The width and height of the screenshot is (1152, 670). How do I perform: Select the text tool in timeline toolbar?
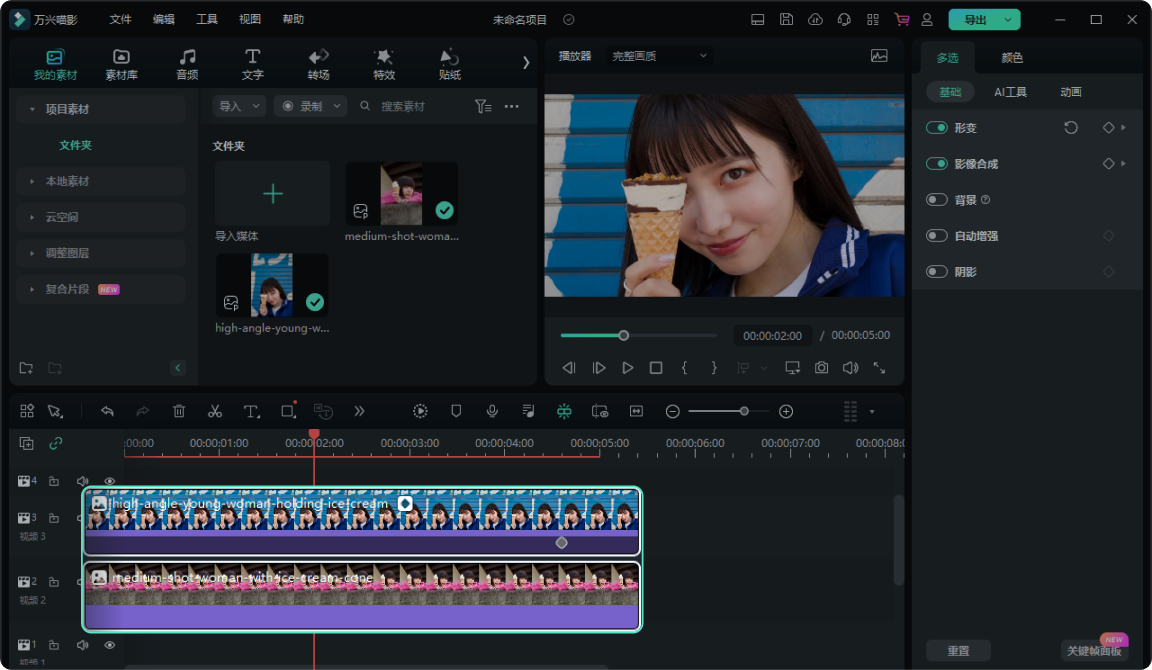pyautogui.click(x=252, y=411)
